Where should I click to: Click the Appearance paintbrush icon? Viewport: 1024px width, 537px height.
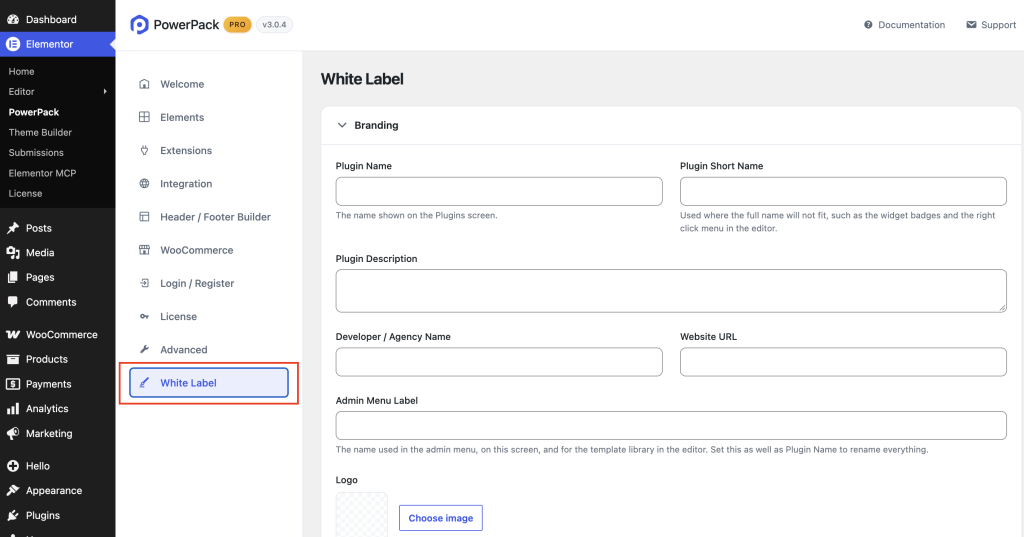[x=12, y=491]
